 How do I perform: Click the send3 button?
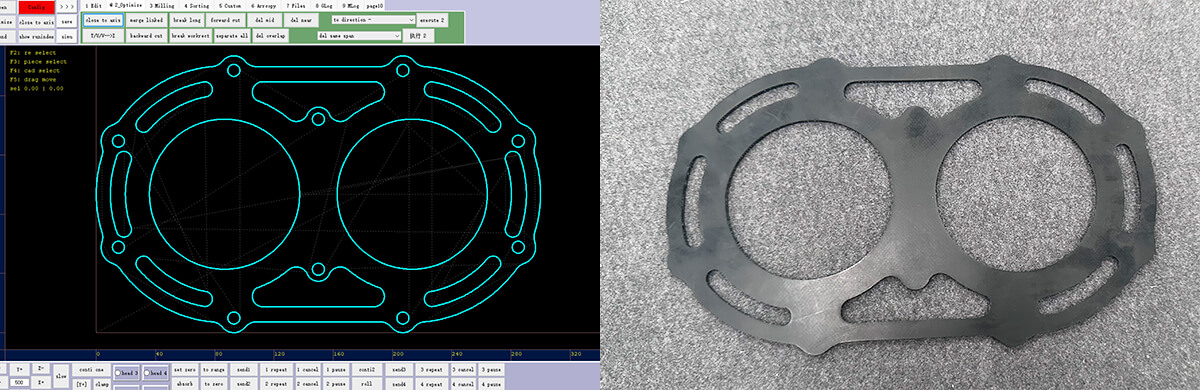(x=399, y=369)
